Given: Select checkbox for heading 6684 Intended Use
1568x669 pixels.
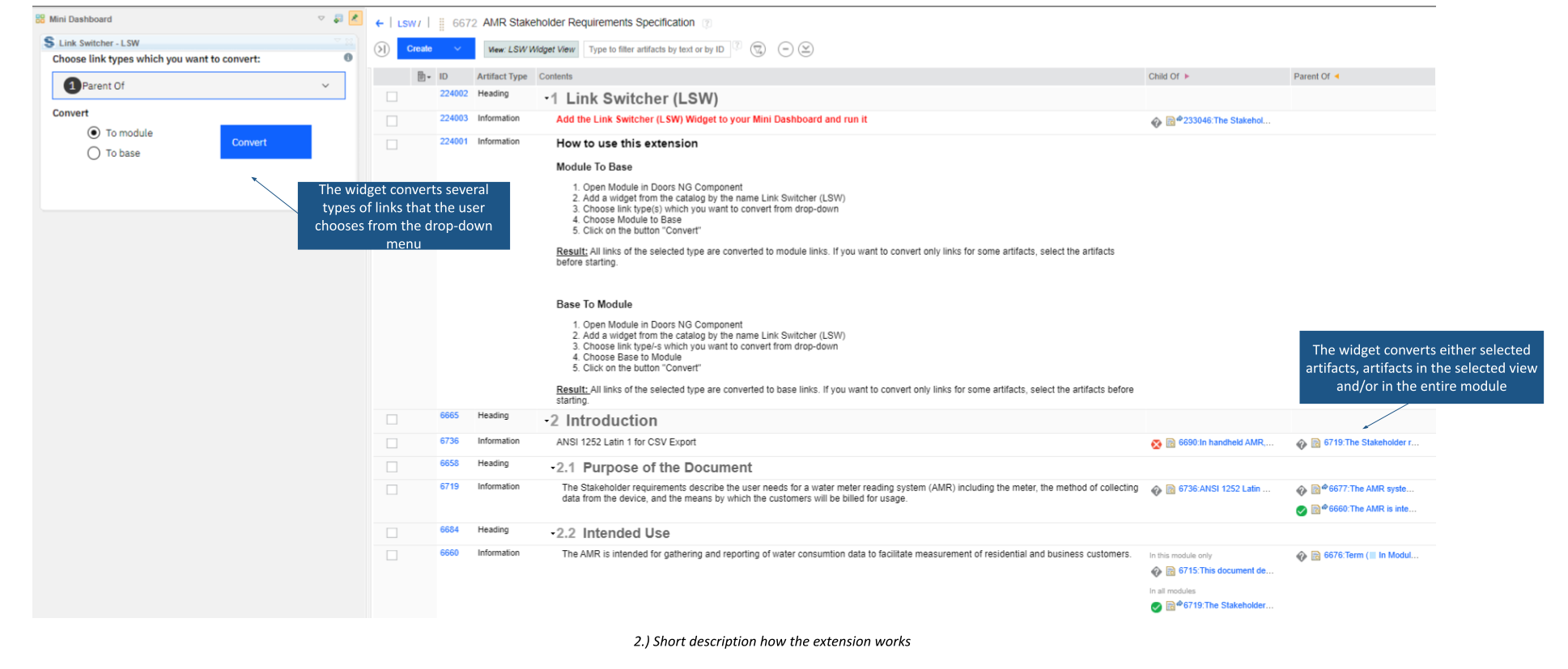Looking at the screenshot, I should point(392,533).
